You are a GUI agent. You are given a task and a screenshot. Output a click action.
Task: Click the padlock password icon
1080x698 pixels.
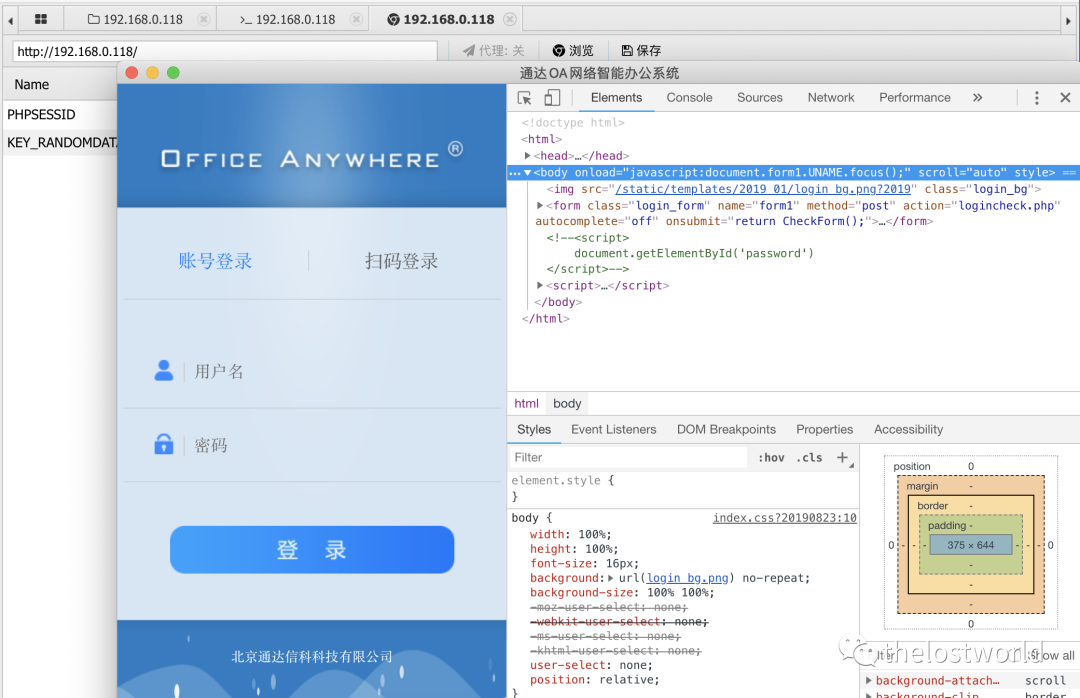point(164,444)
